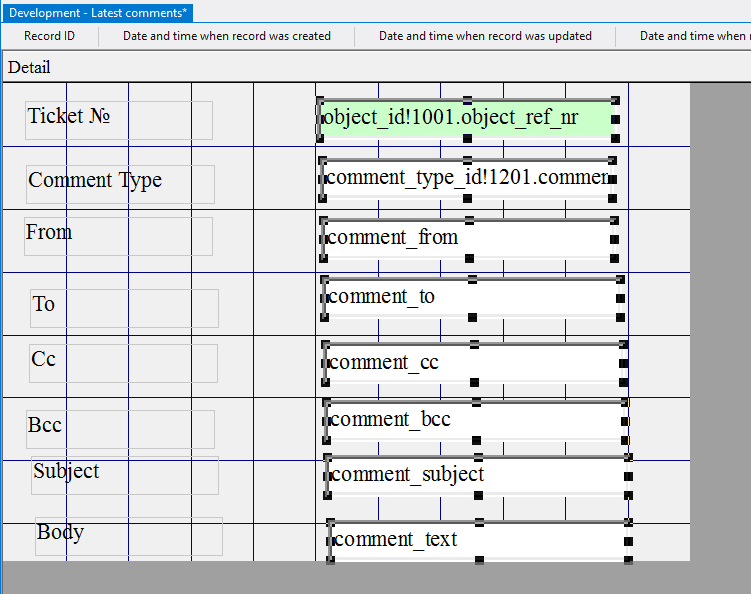
Task: Select the record created date column header
Action: 227,36
